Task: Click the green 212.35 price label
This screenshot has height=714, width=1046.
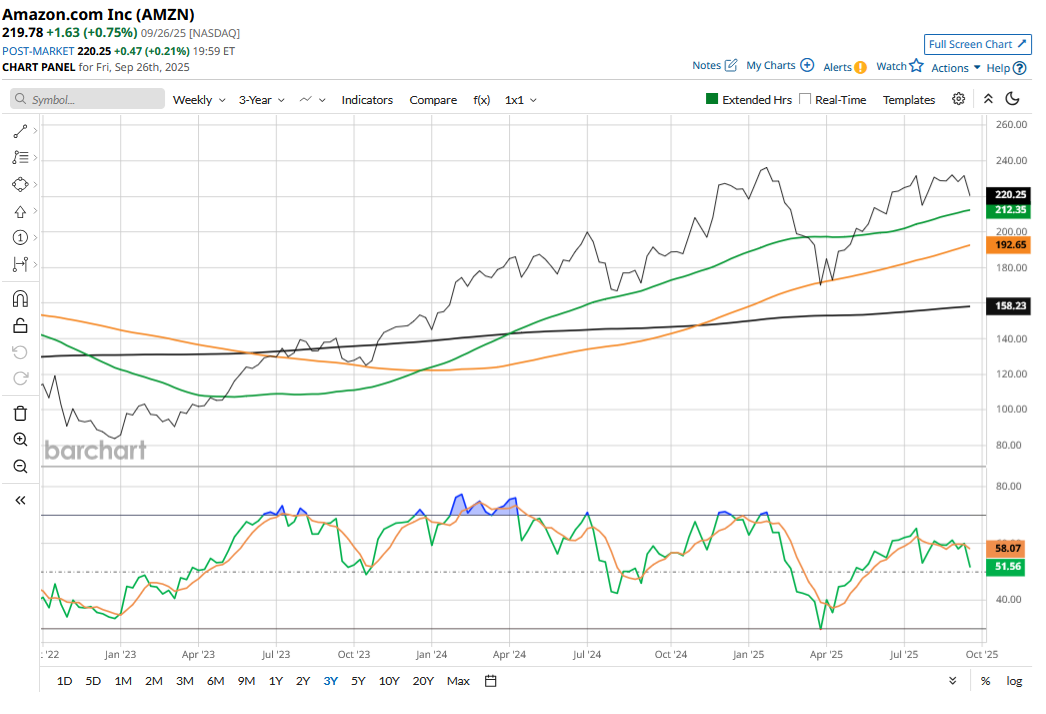Action: click(1009, 210)
